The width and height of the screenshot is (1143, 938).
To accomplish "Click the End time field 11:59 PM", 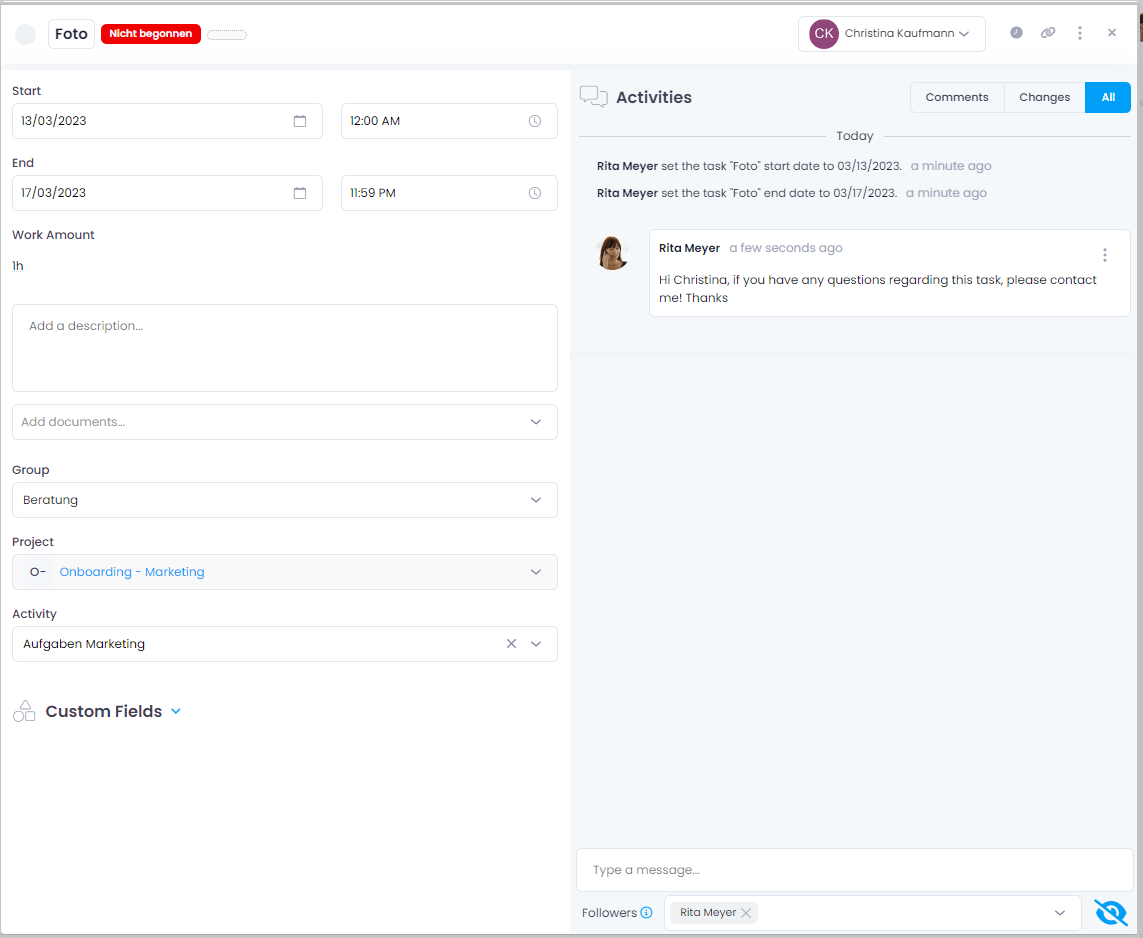I will (449, 193).
